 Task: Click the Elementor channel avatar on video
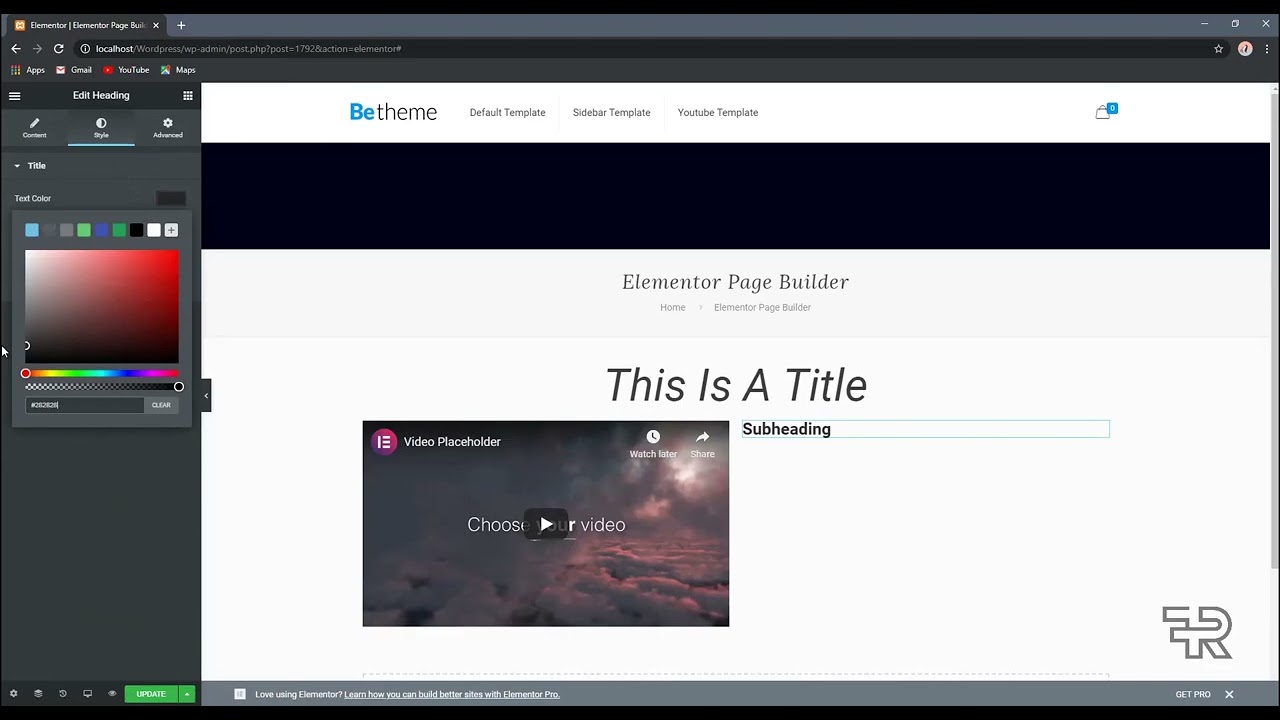pos(384,442)
